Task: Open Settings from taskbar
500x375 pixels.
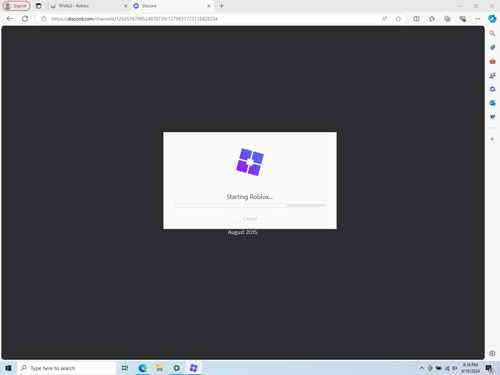Action: pos(177,368)
